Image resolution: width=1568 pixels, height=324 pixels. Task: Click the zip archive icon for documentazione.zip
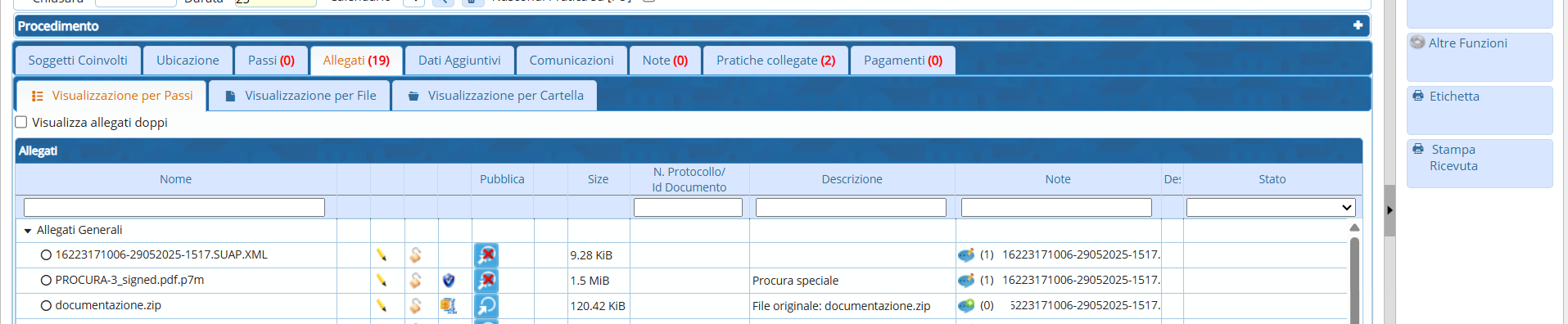point(448,306)
